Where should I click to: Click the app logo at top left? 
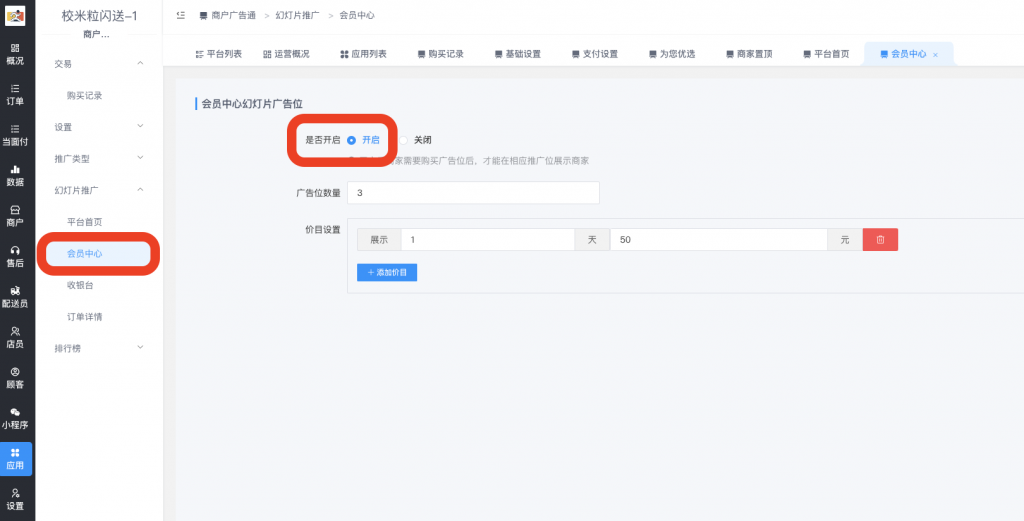[x=15, y=15]
